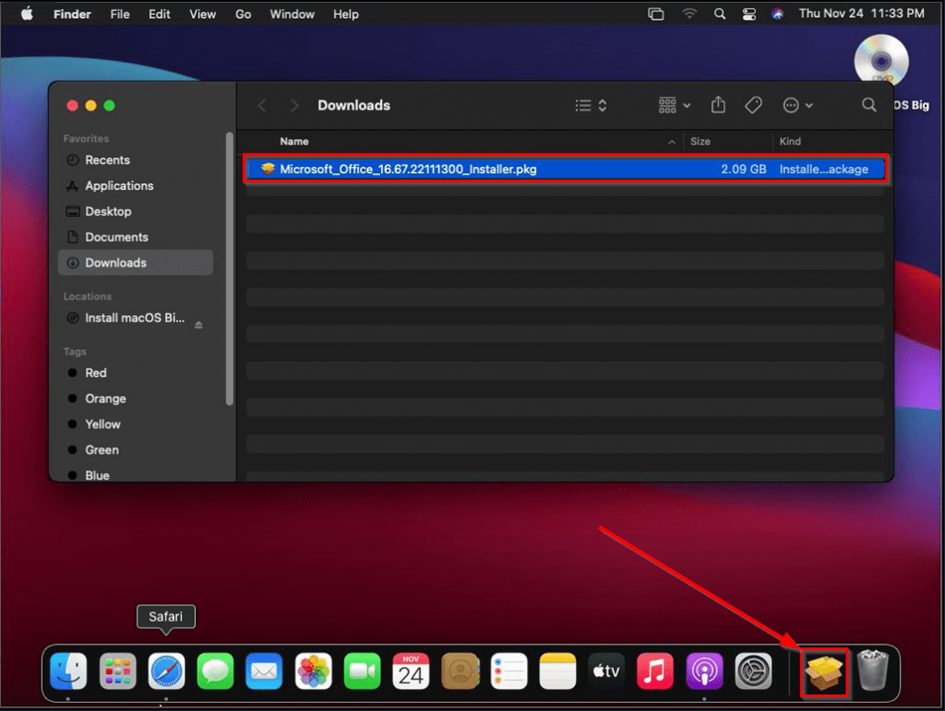Open the Trash in the Dock

click(x=873, y=670)
